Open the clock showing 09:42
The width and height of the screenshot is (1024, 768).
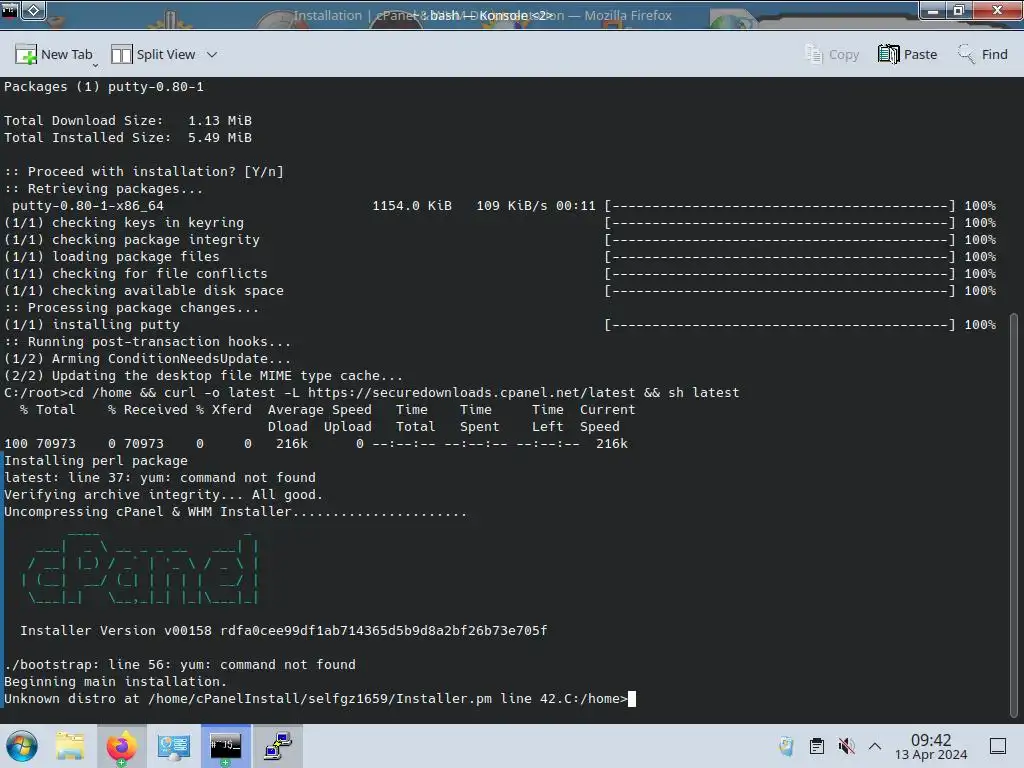(931, 746)
